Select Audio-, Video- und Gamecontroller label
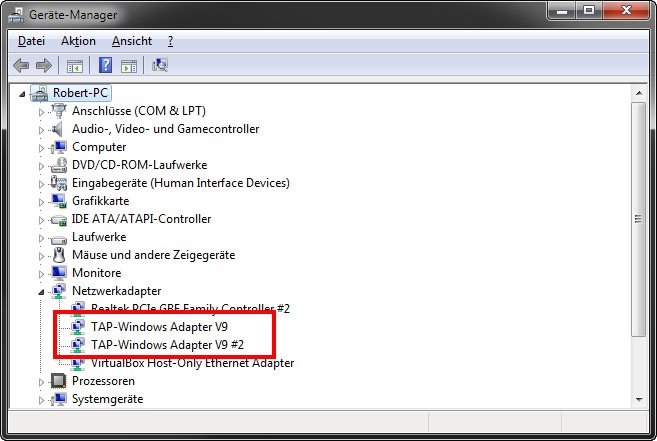657x441 pixels. tap(166, 129)
